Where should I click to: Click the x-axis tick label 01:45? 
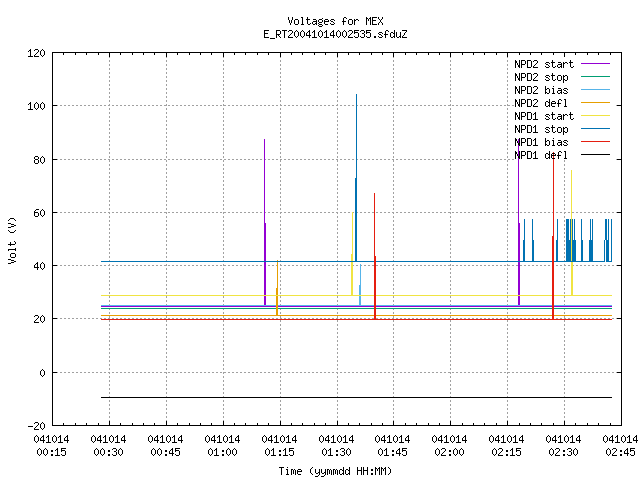click(392, 452)
